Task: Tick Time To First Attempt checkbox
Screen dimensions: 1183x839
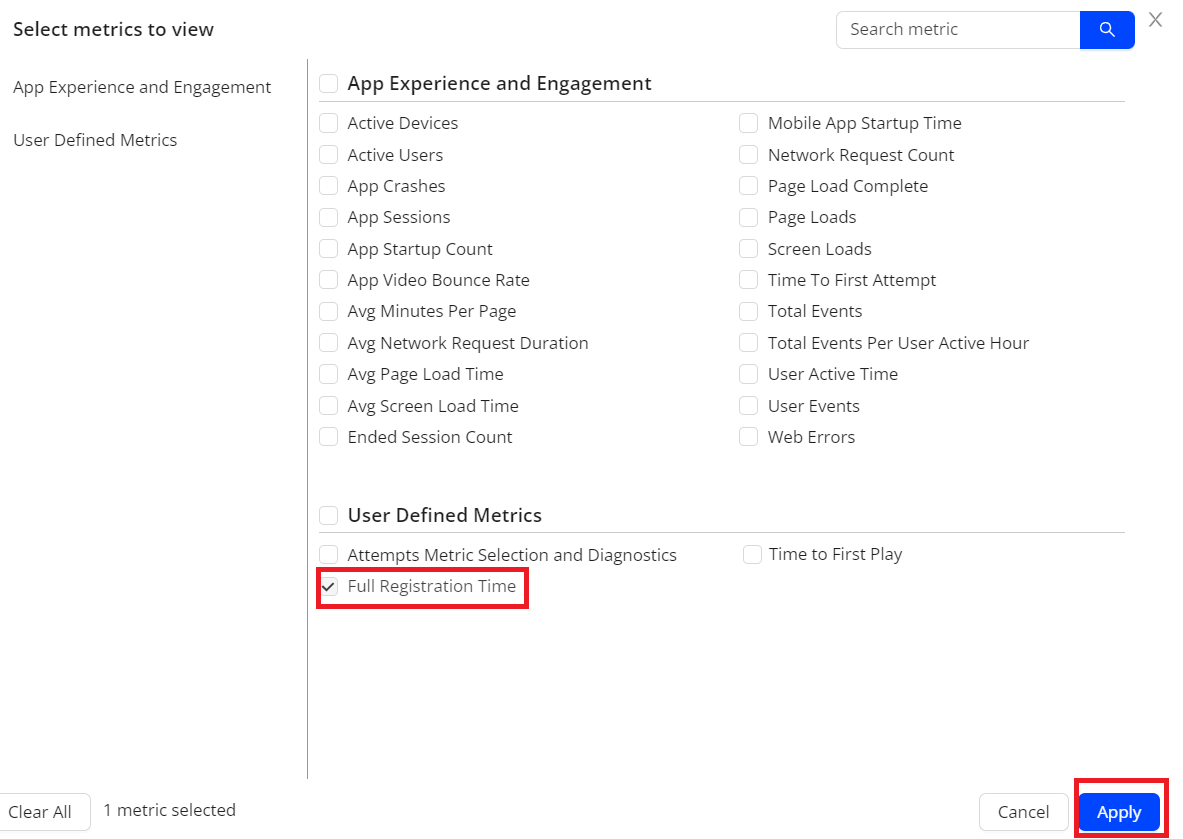Action: pos(748,280)
